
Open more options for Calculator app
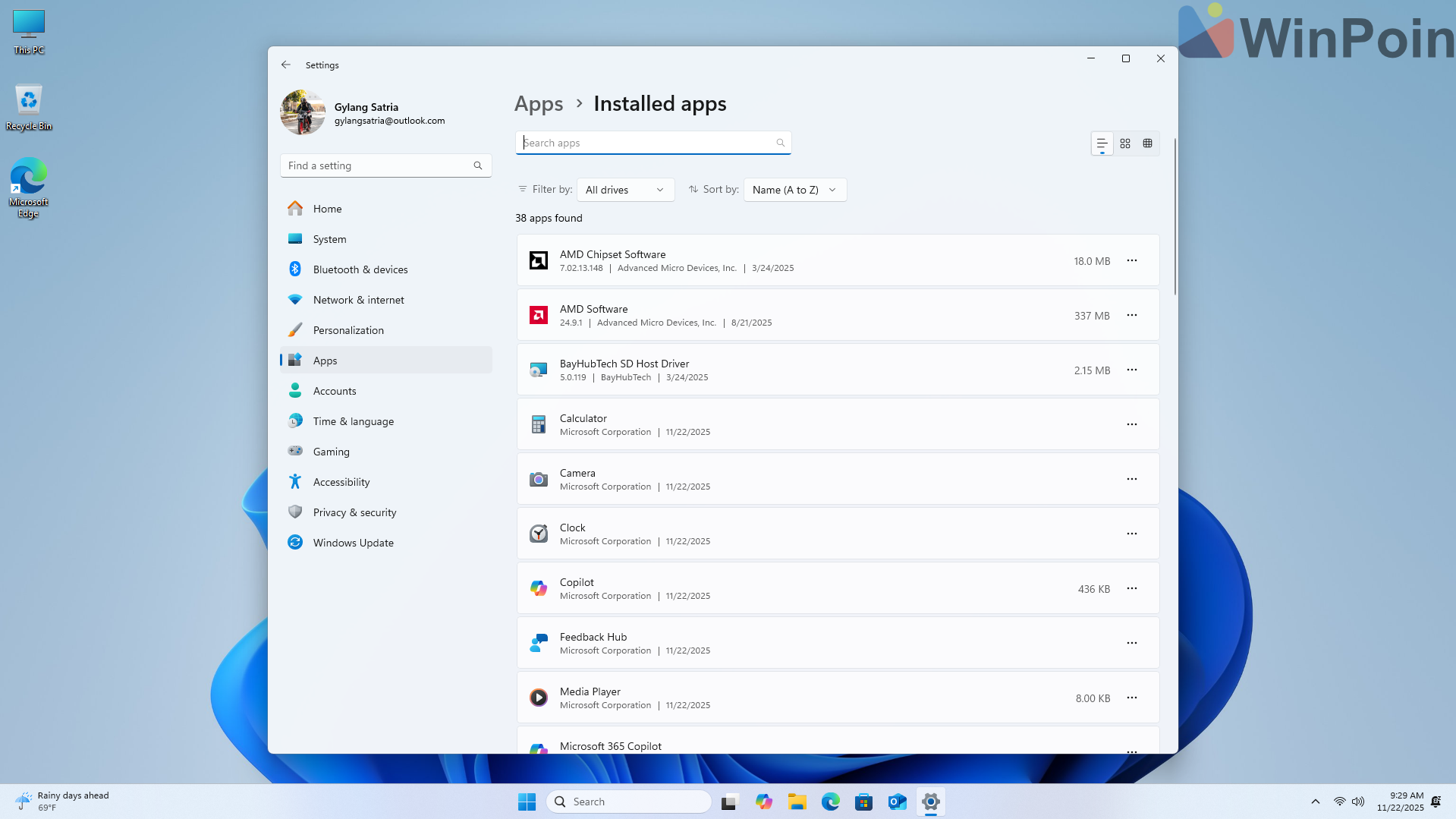click(1131, 424)
